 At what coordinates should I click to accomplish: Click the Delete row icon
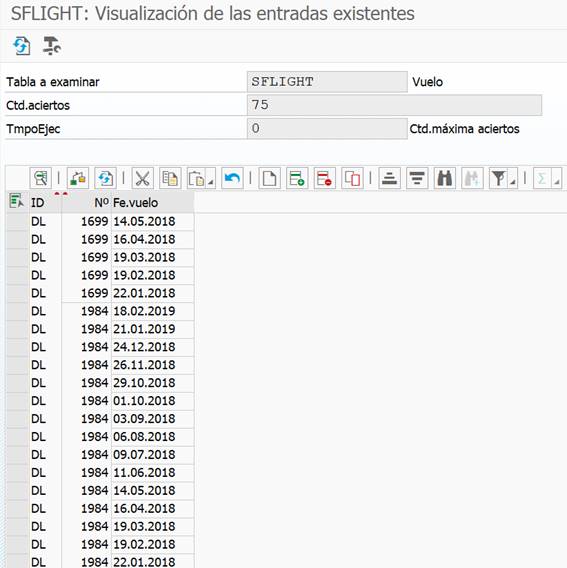click(324, 178)
